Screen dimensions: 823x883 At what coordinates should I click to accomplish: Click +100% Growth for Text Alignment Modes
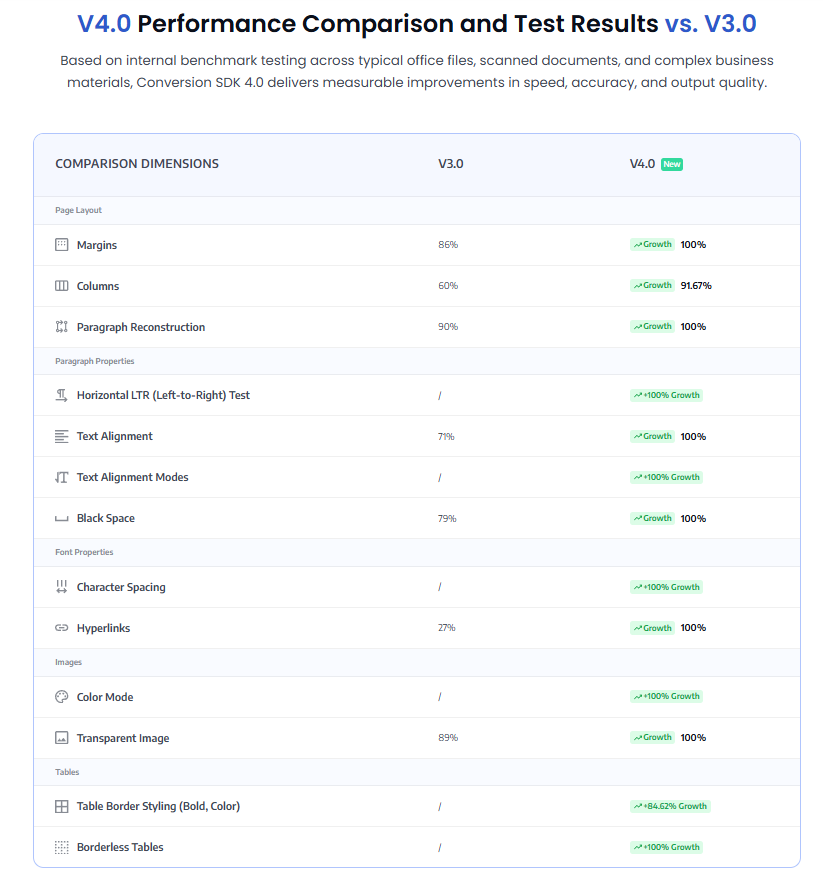(x=666, y=477)
